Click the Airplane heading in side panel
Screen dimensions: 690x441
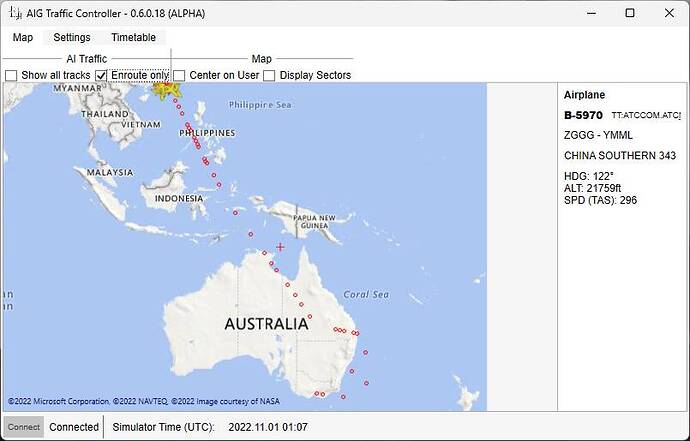(x=584, y=95)
